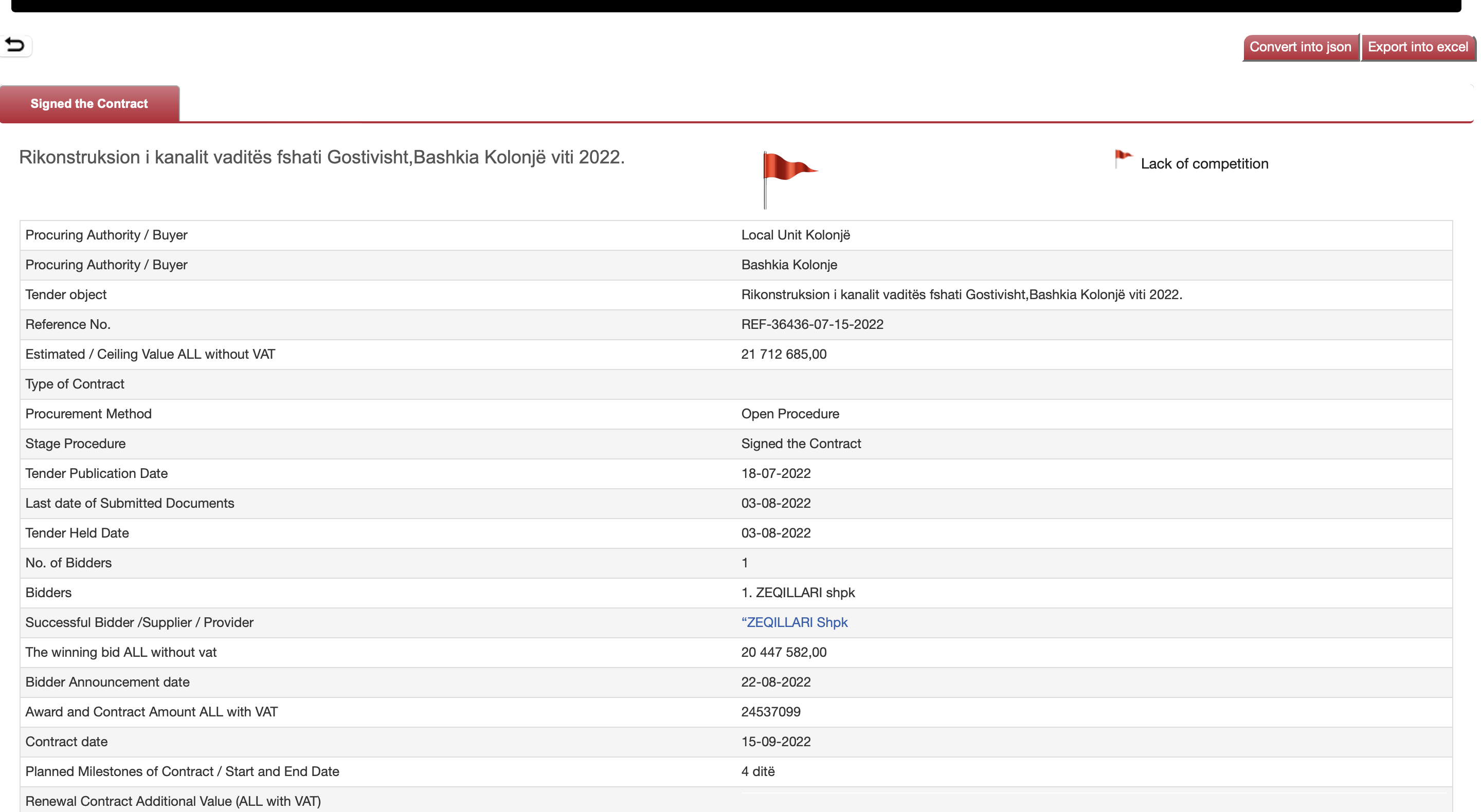Click the 4 ditë milestone value
1481x812 pixels.
[x=758, y=772]
